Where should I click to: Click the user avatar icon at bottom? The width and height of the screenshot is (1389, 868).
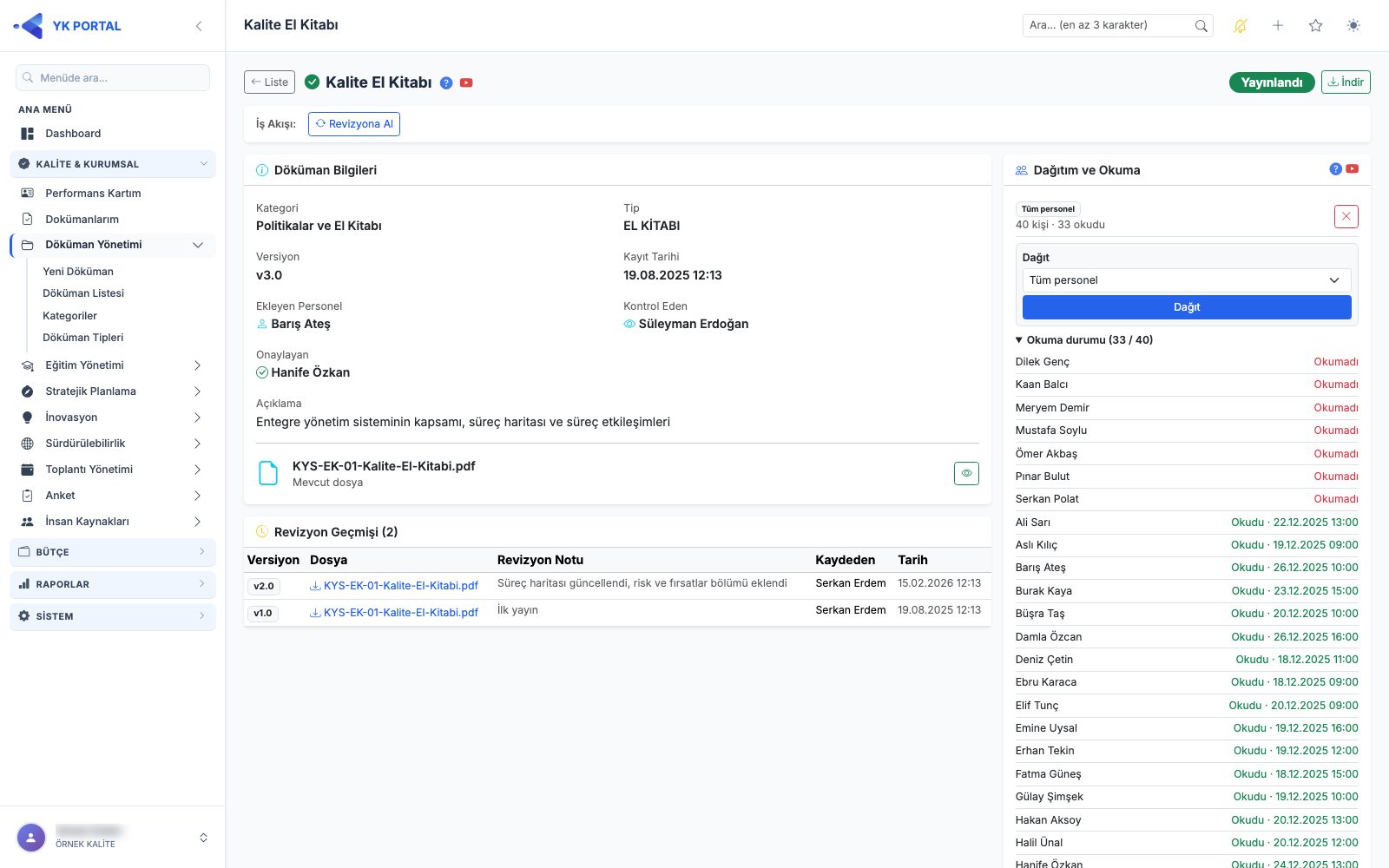tap(31, 838)
